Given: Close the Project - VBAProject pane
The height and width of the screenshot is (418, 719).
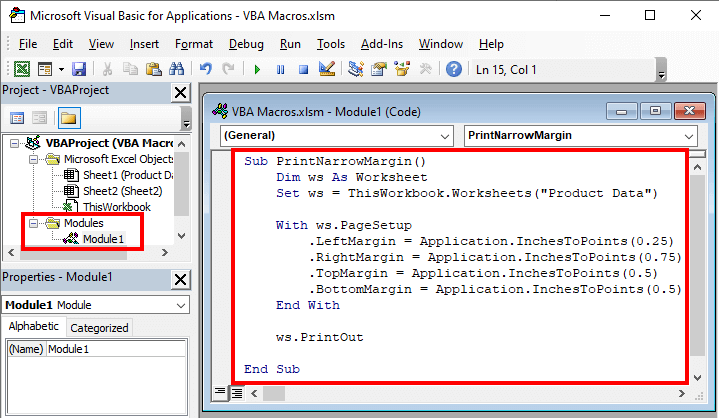Looking at the screenshot, I should (181, 93).
